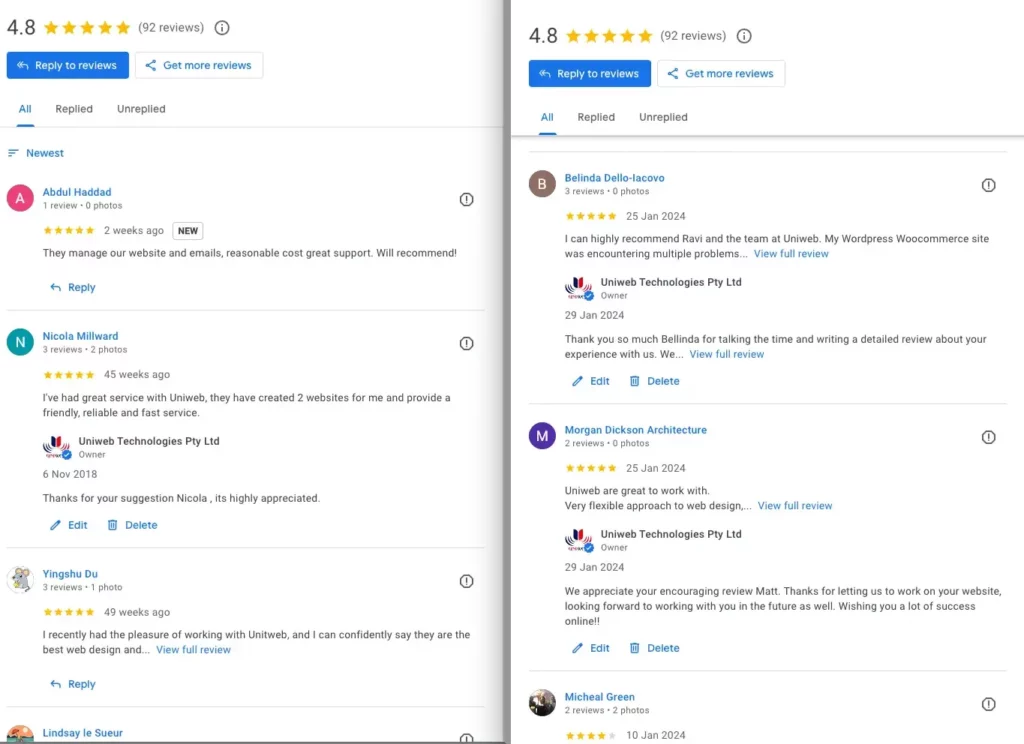Click the report flag icon on Abdul Haddad's review
The width and height of the screenshot is (1024, 744).
(466, 199)
